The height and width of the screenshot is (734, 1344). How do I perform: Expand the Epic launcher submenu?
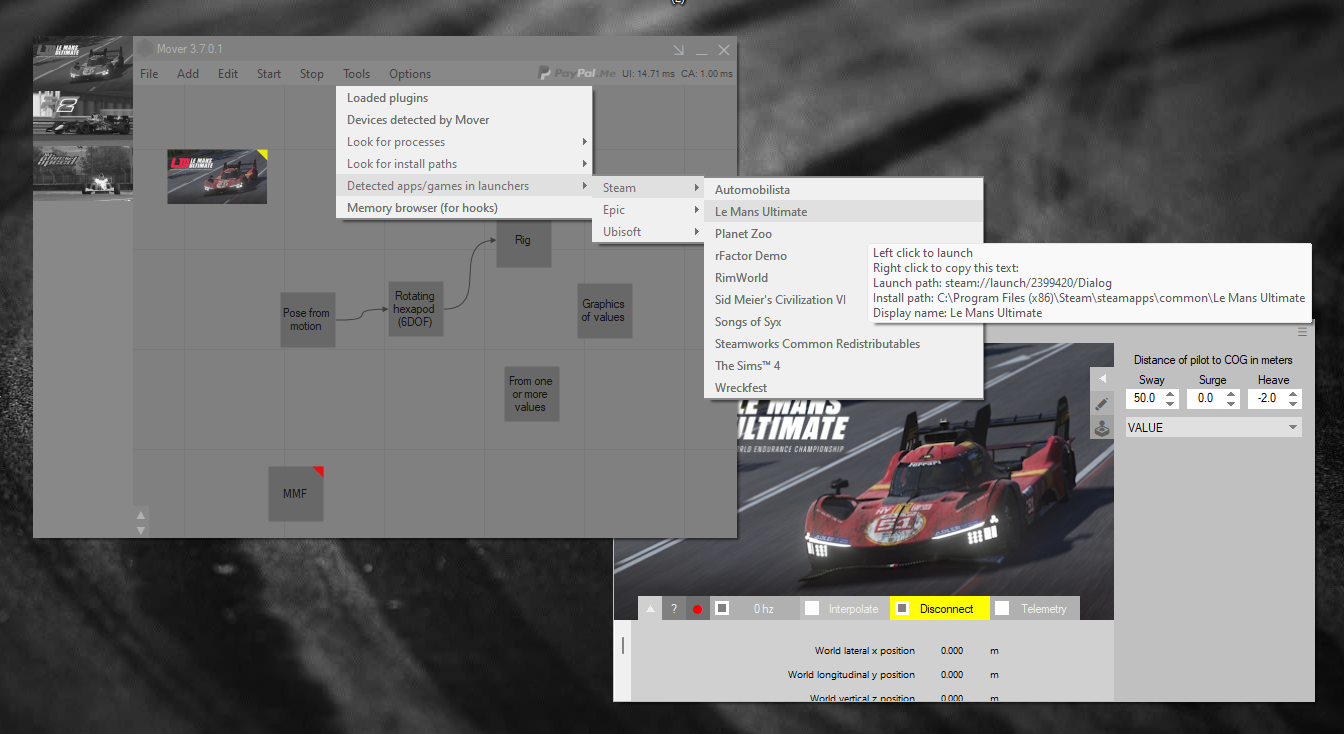coord(648,210)
